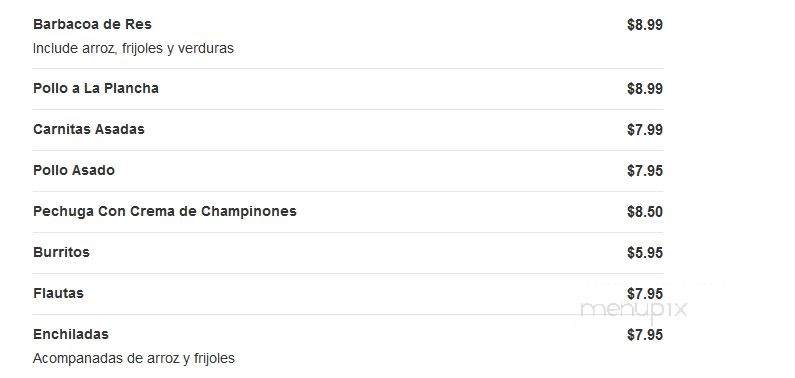
Task: Click the Burritos $5.95 price
Action: [644, 253]
